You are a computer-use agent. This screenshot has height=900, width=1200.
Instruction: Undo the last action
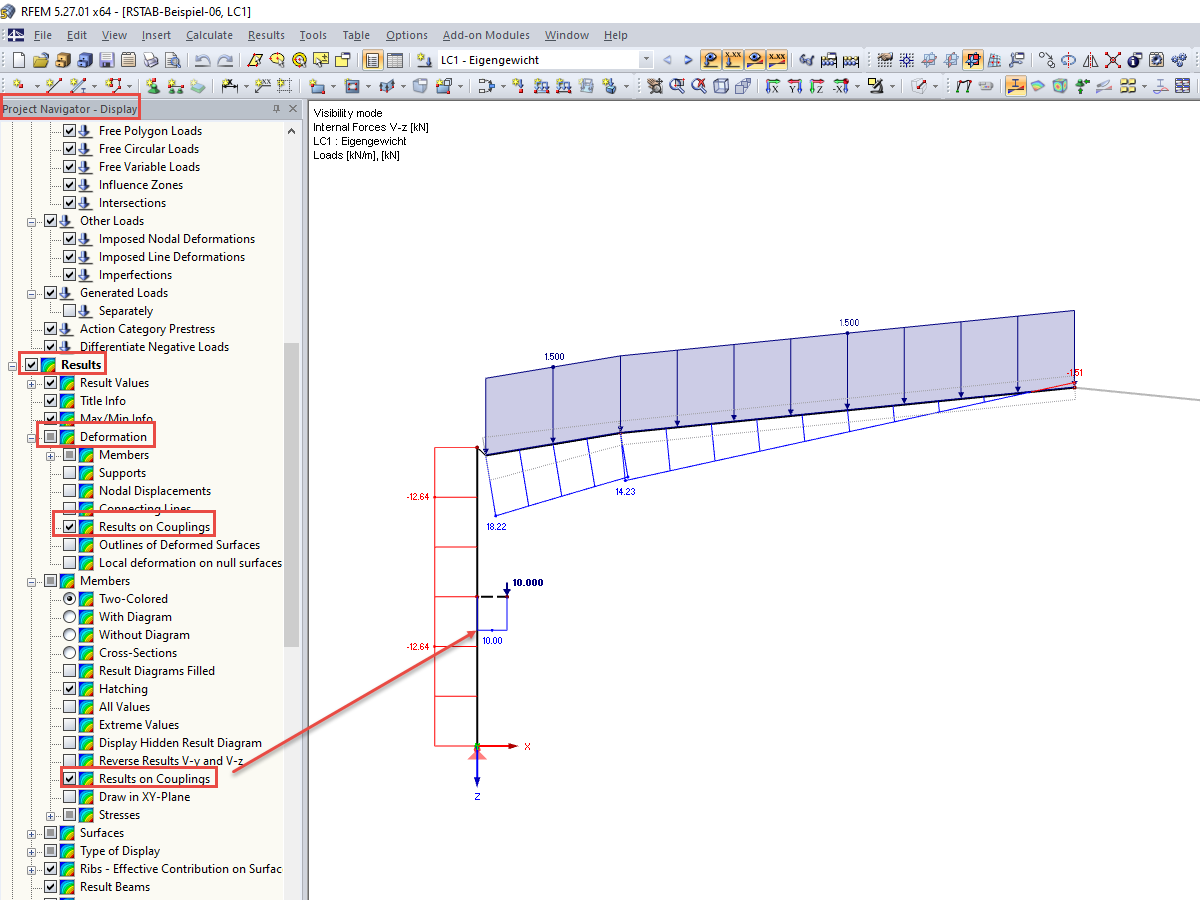pyautogui.click(x=198, y=59)
